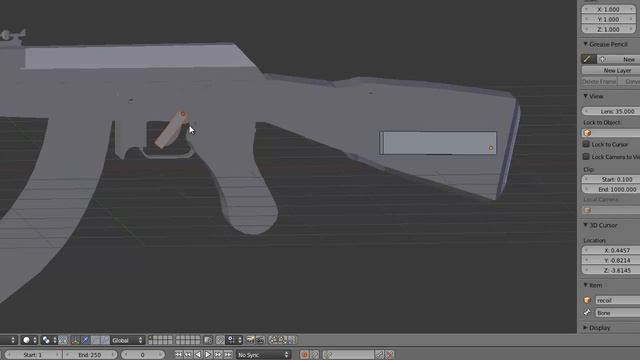
Task: Click the orange armature object icon beside recoil
Action: (x=587, y=300)
